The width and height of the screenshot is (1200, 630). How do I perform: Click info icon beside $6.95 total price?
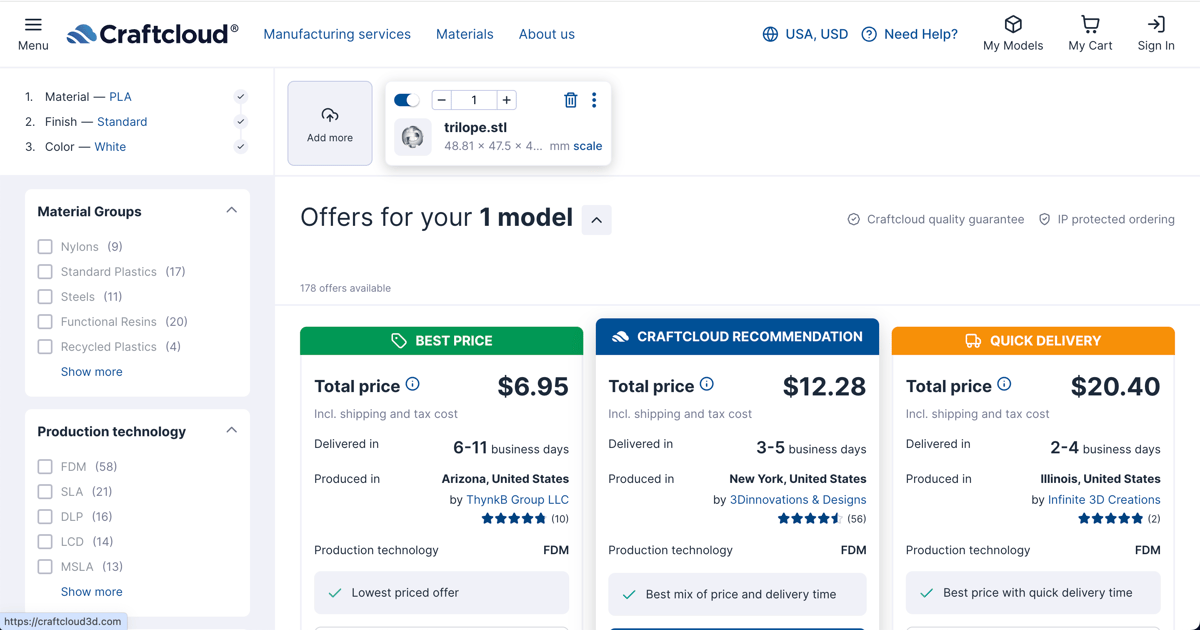point(413,384)
